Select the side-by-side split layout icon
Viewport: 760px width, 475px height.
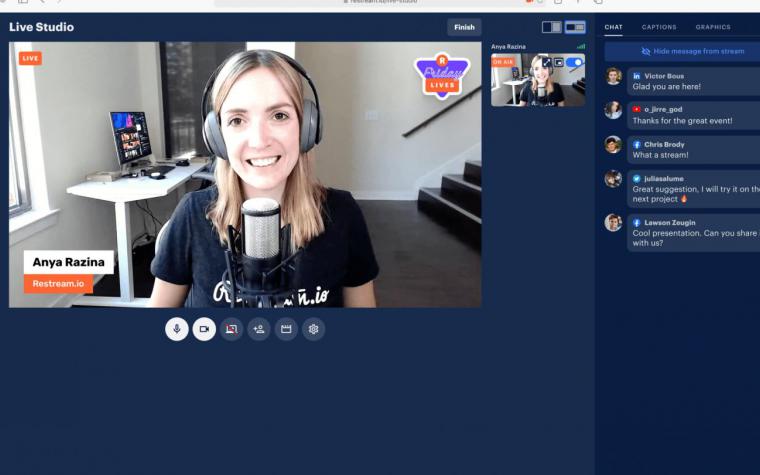point(552,27)
